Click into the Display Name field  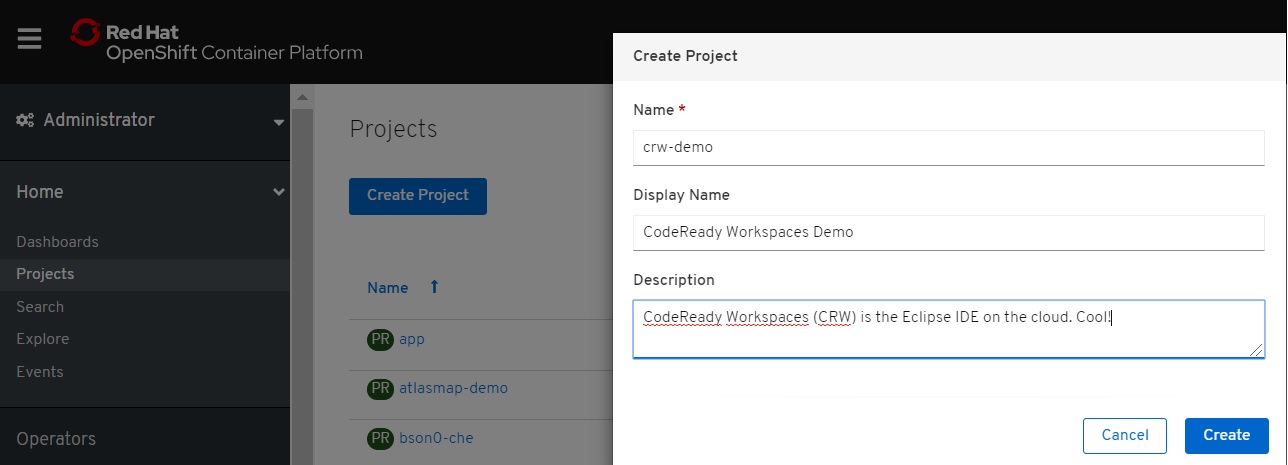point(948,232)
